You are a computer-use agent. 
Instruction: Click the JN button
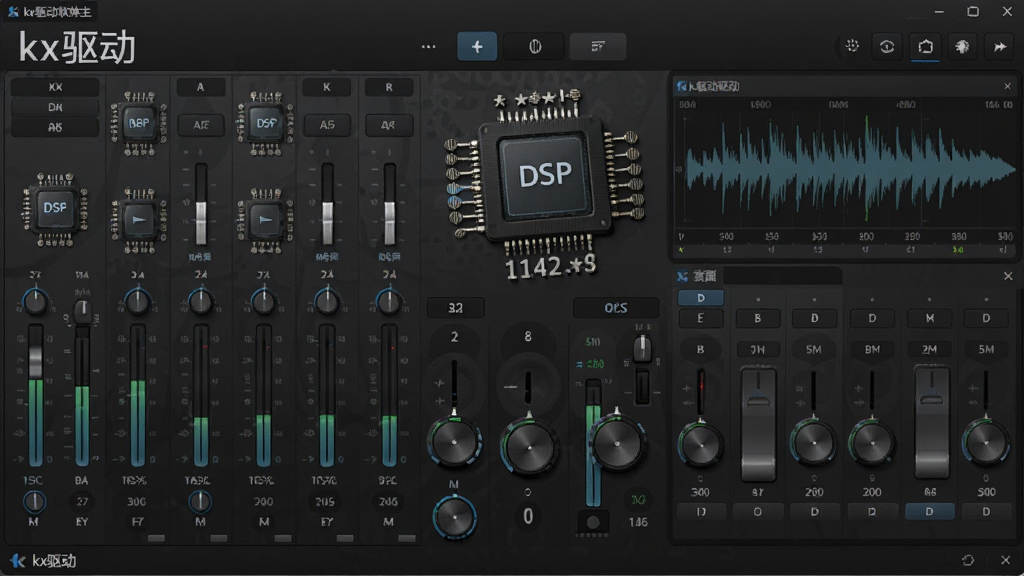point(758,349)
